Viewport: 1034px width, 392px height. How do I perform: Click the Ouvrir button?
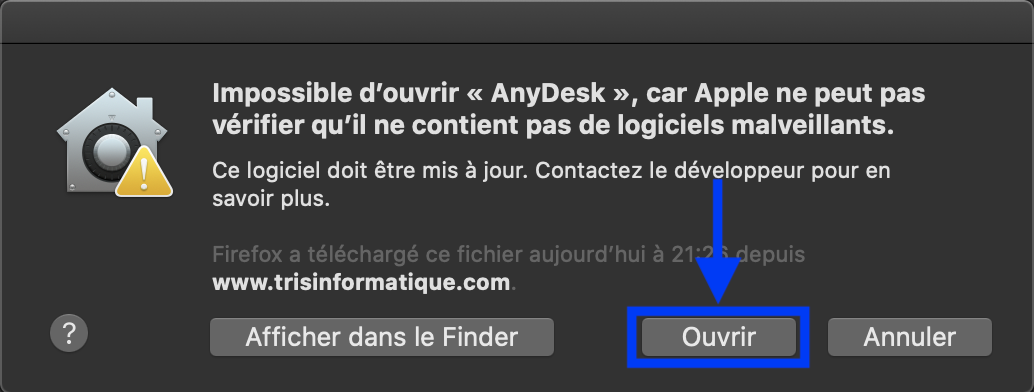pyautogui.click(x=718, y=337)
